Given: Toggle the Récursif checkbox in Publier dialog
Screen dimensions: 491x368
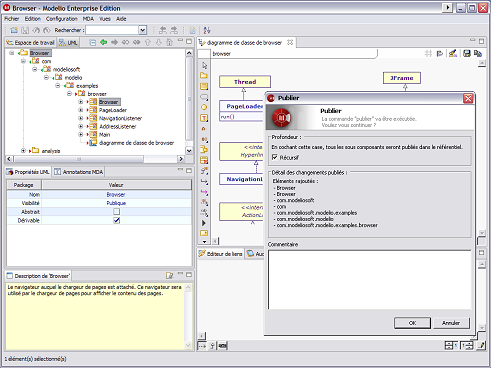Looking at the screenshot, I should point(275,157).
